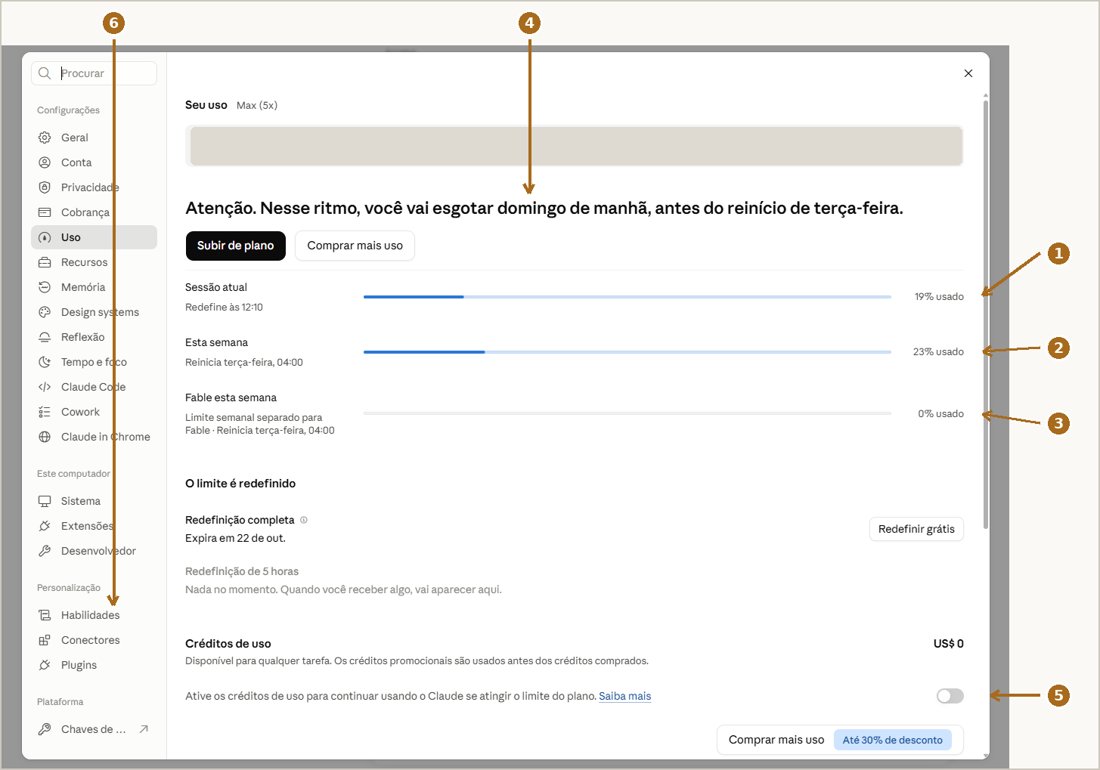Click the Subir de plano button
Screen dimensions: 1100x770
236,245
